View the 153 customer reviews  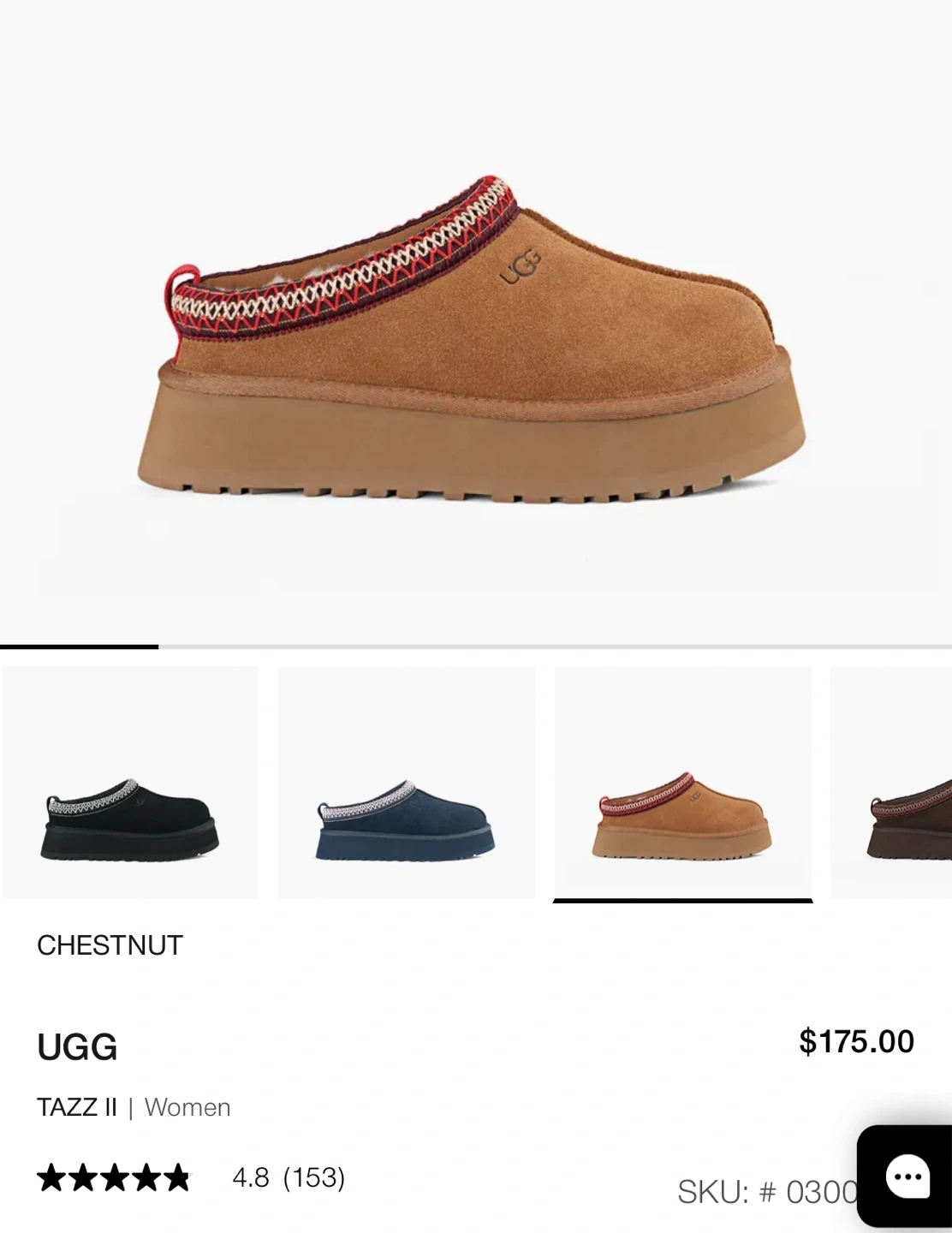click(313, 1178)
